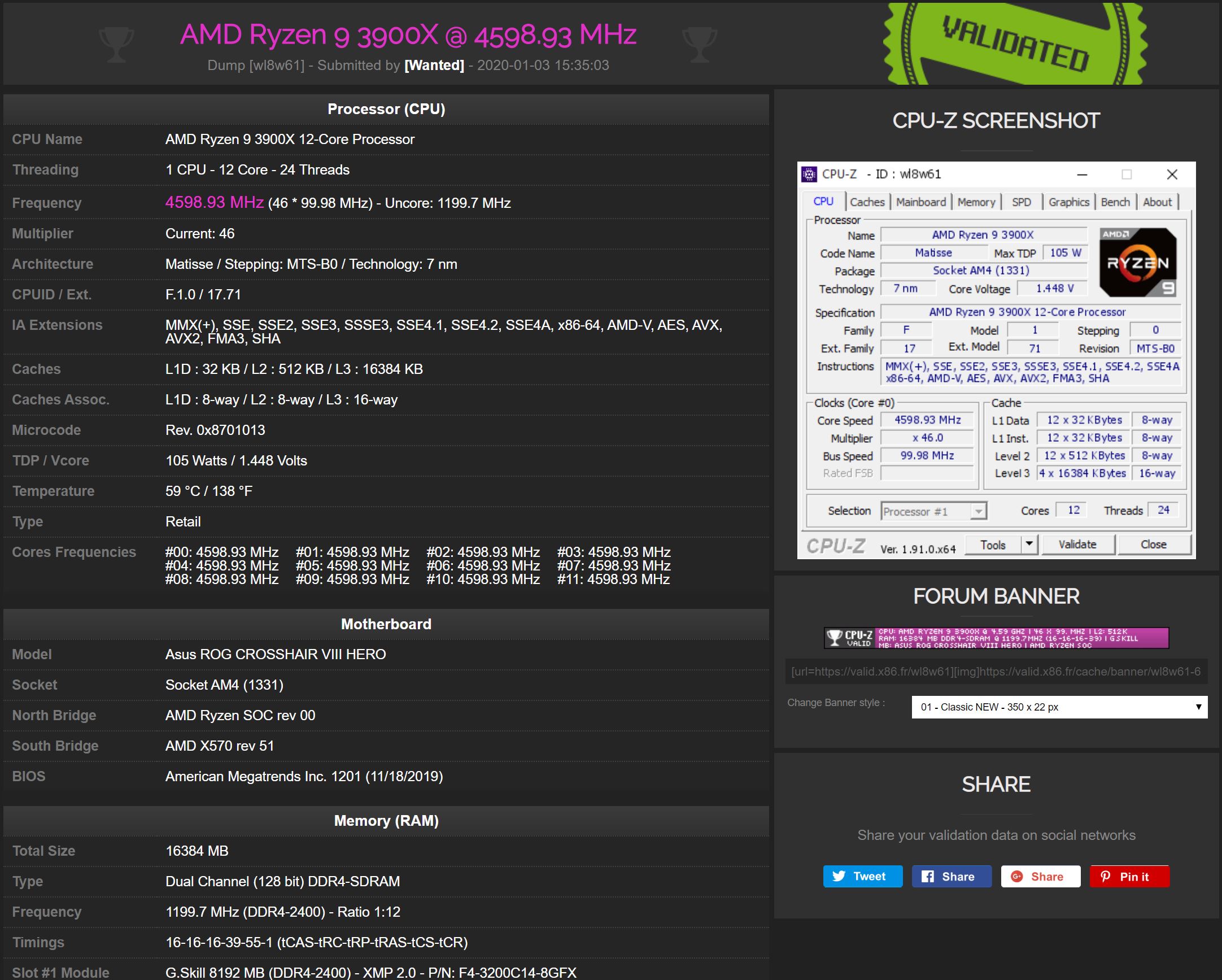This screenshot has height=980, width=1222.
Task: Click the 59 °C / 138 °F temperature
Action: point(208,491)
